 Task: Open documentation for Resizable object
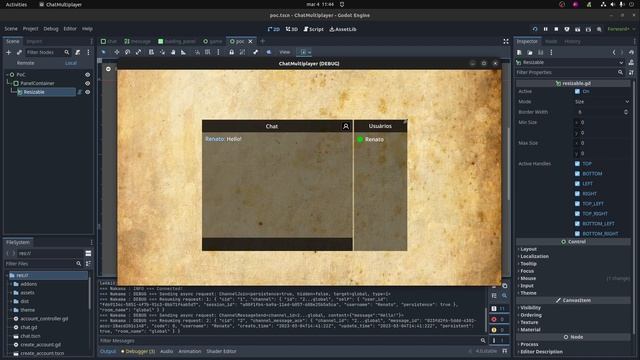point(631,62)
